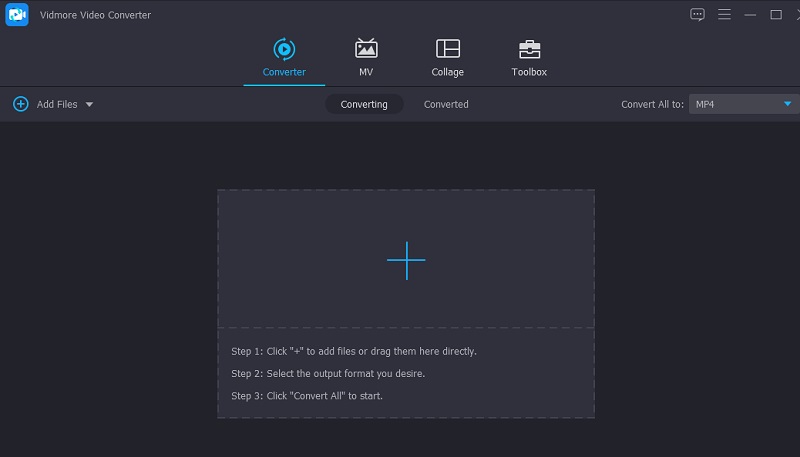Open the Collage layout icon
This screenshot has width=800, height=457.
(x=447, y=49)
